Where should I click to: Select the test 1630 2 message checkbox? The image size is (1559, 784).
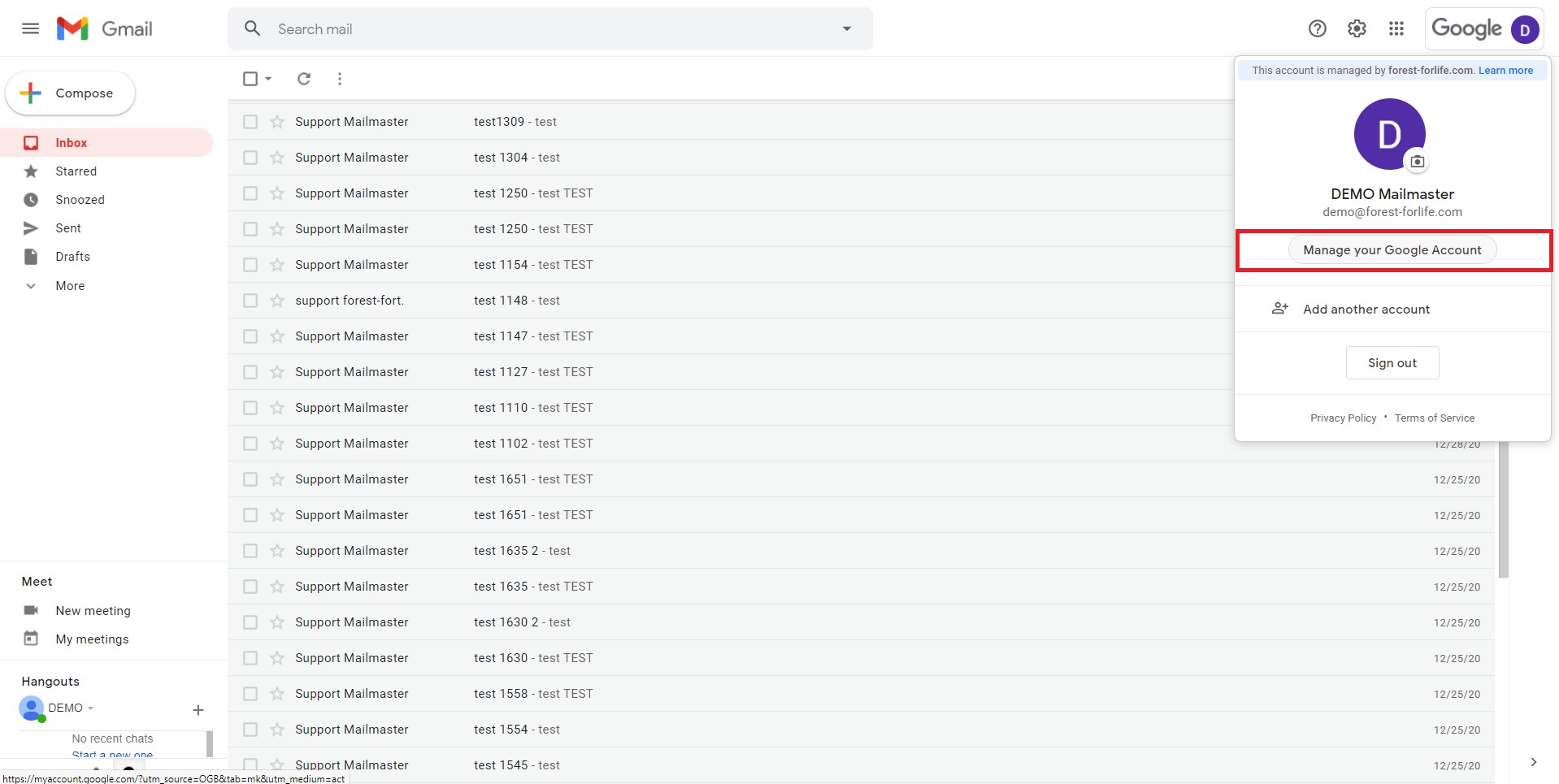click(250, 622)
